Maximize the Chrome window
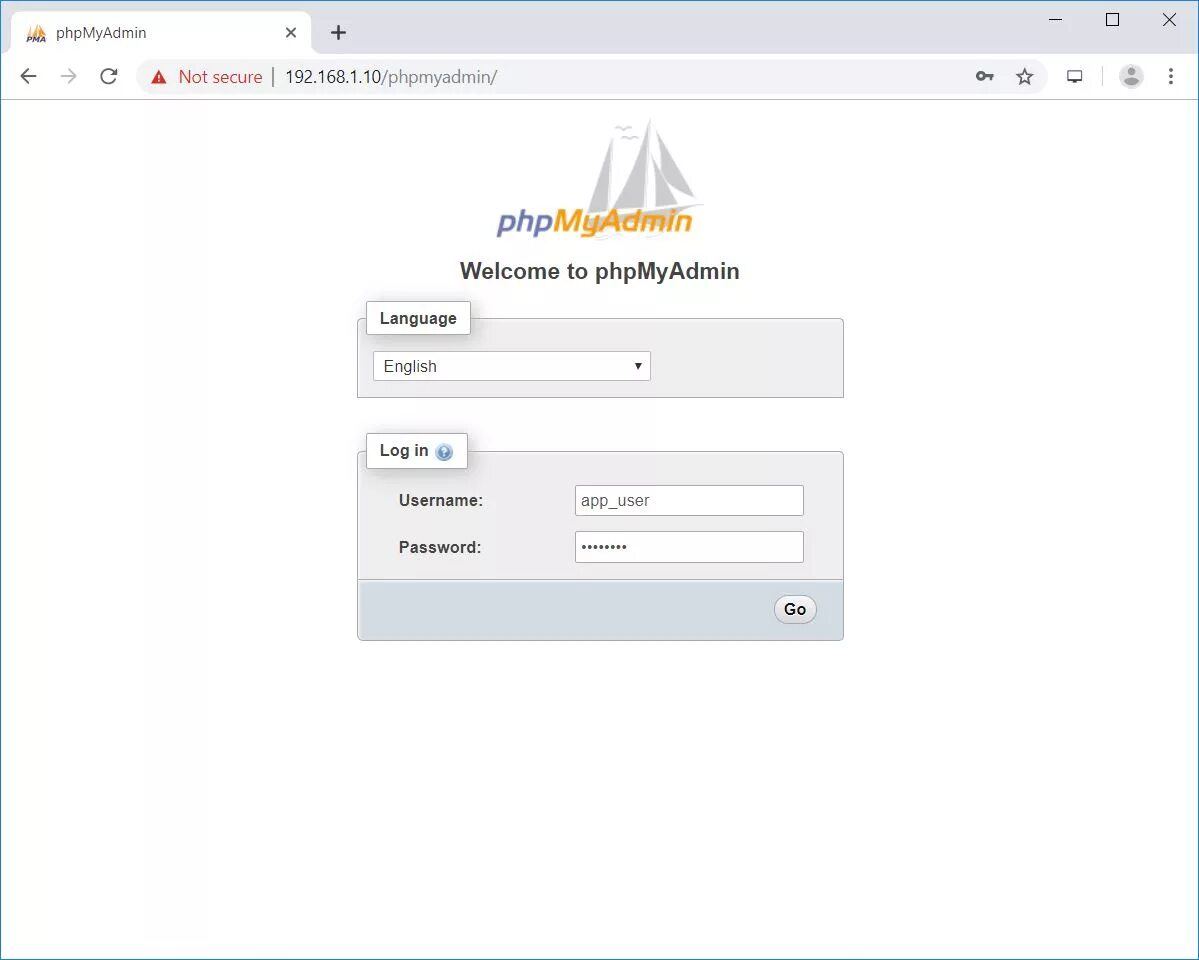This screenshot has height=960, width=1199. 1113,19
